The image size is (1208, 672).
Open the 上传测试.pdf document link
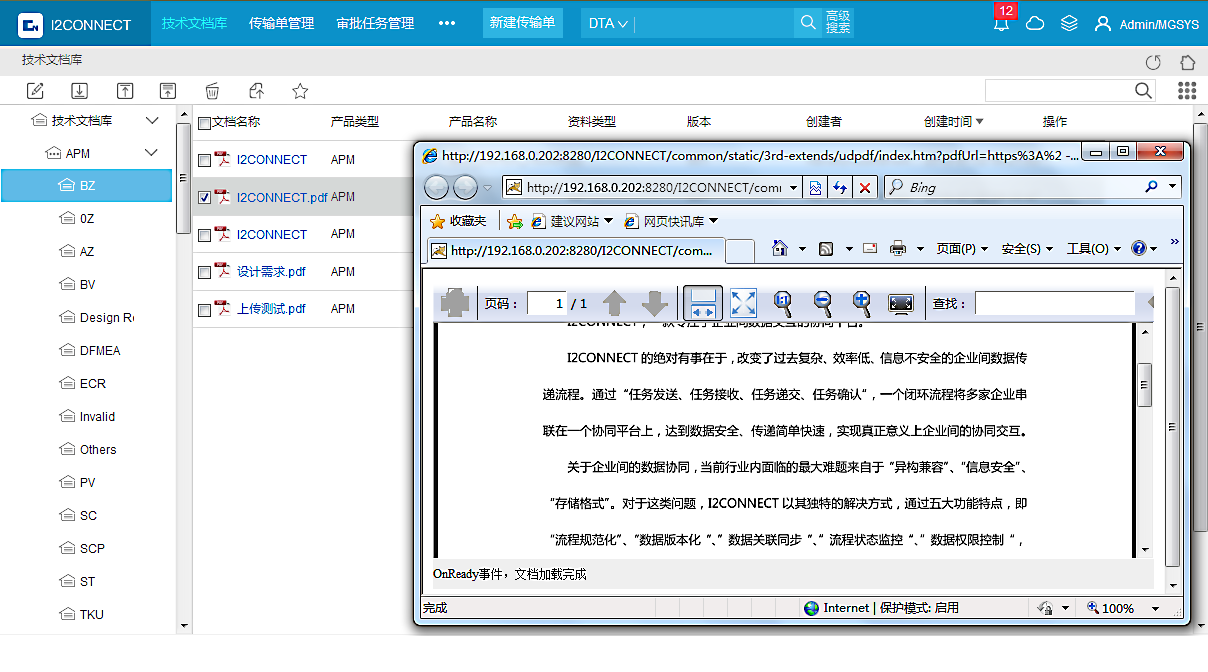click(x=271, y=309)
